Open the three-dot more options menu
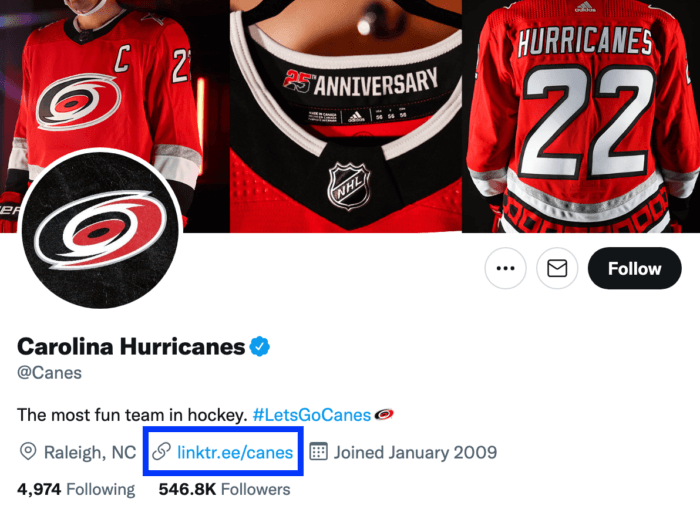 [506, 268]
